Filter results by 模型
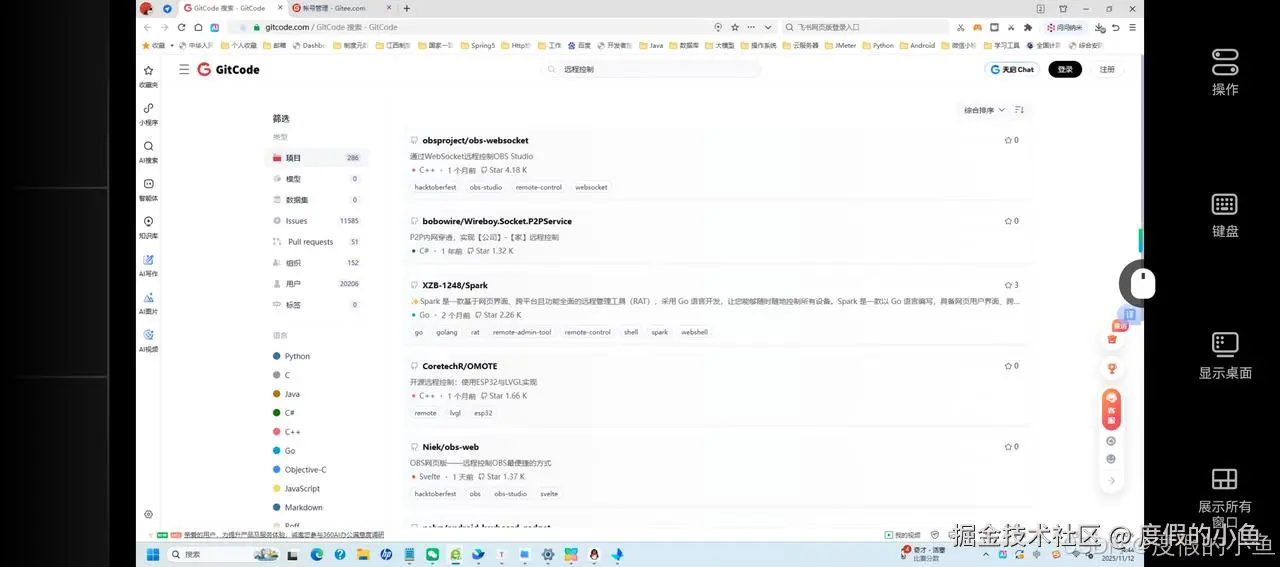The image size is (1280, 567). 316,179
